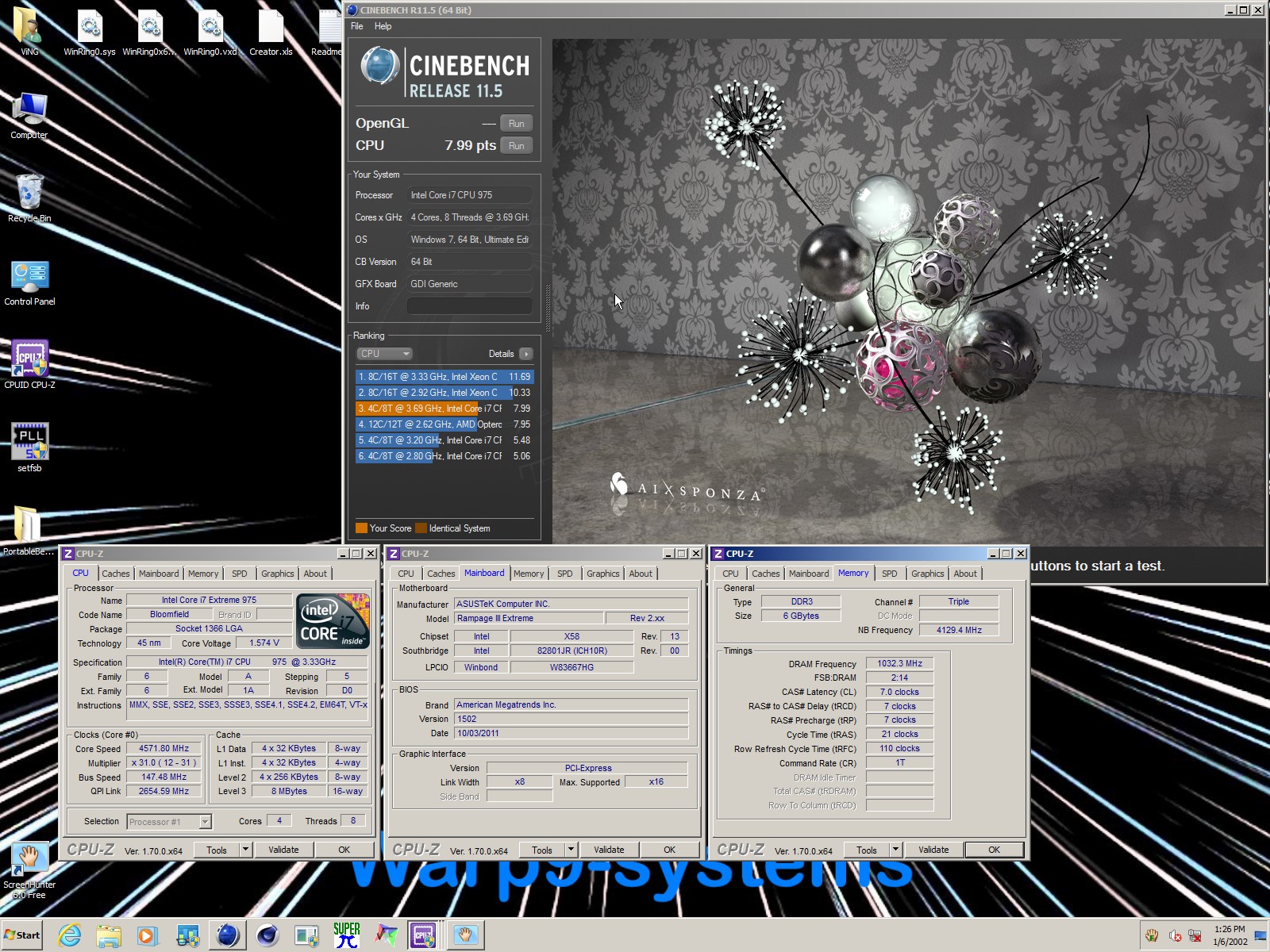Screen dimensions: 1270x952
Task: Open Caches tab in left CPU-Z window
Action: pos(115,574)
